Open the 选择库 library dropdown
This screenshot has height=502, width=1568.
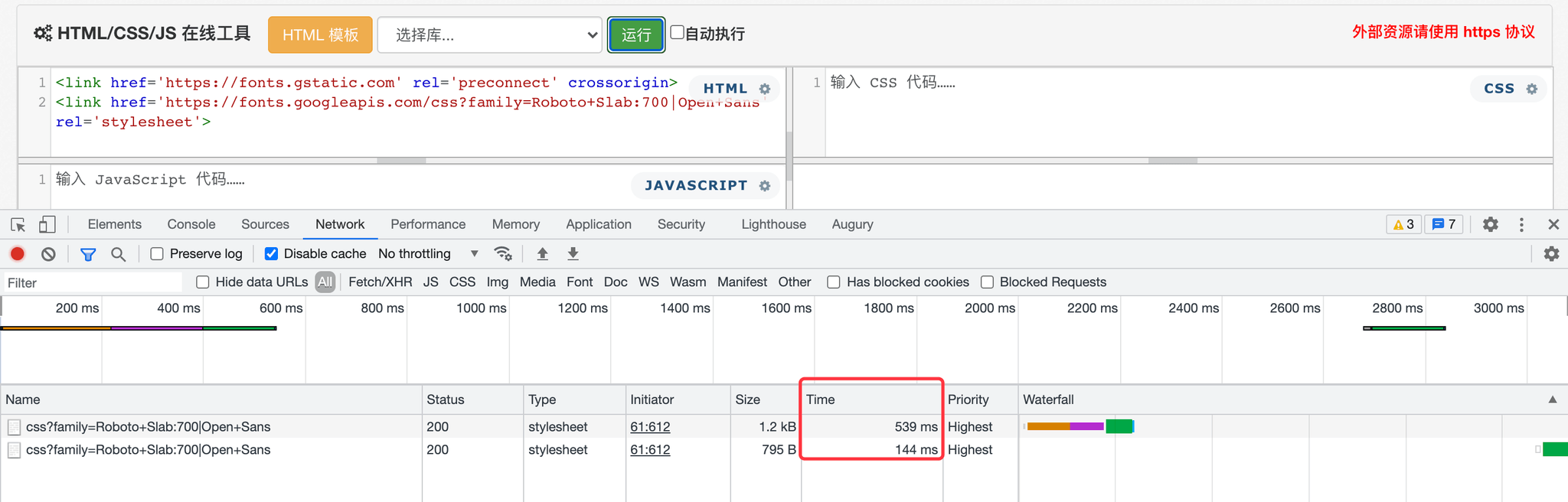pos(490,35)
